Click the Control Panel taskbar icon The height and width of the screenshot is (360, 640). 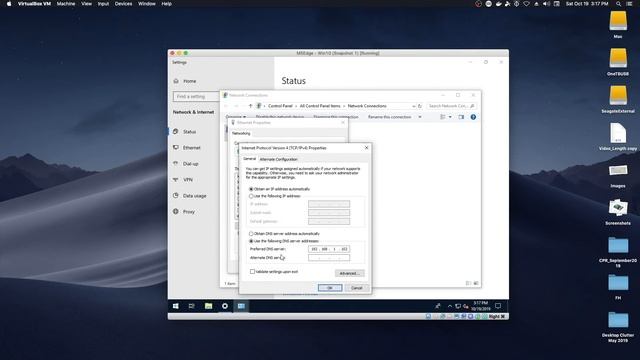[241, 306]
